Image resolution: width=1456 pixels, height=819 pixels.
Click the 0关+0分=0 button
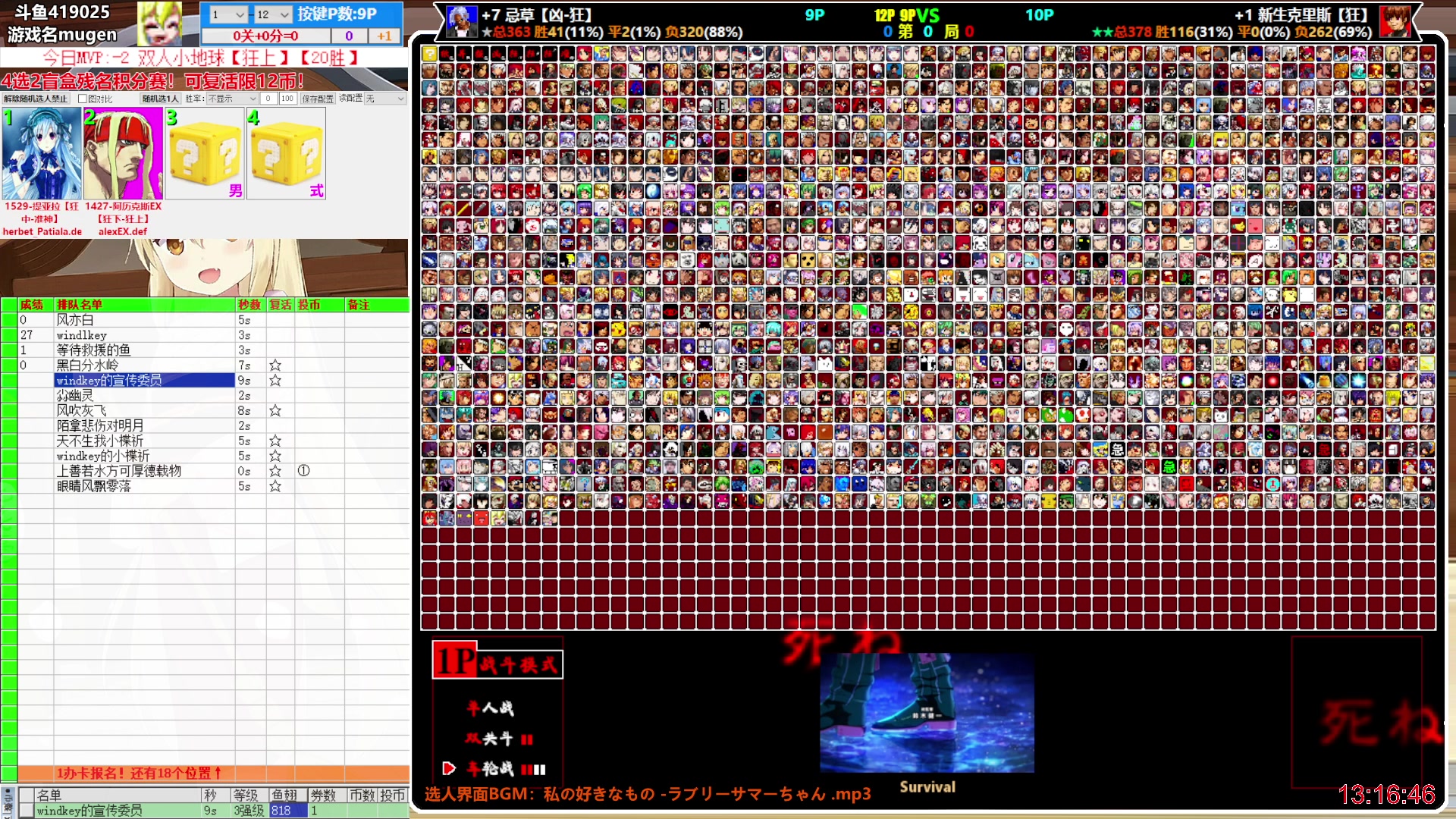point(265,36)
